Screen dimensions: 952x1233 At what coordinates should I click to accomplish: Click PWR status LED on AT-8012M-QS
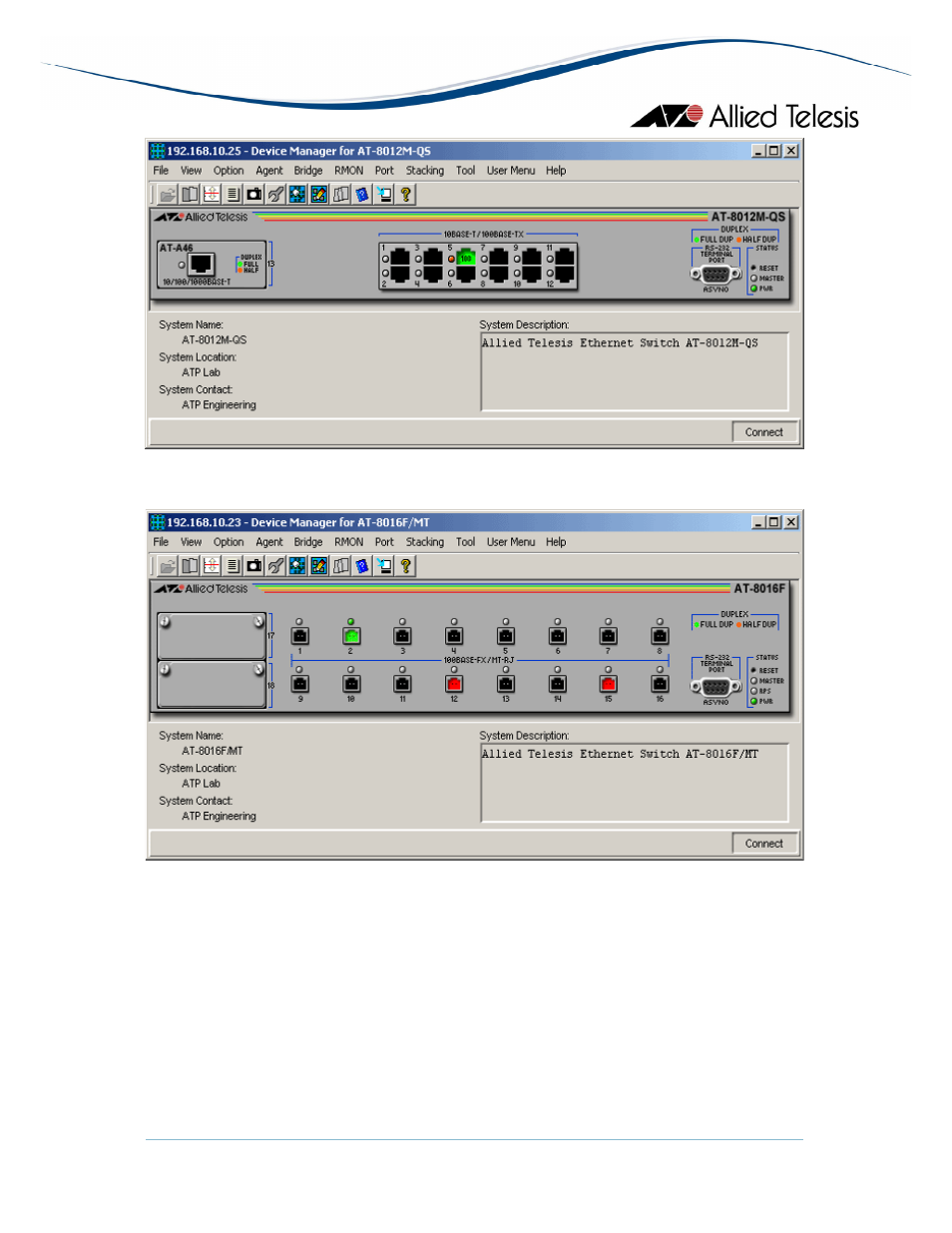click(754, 289)
